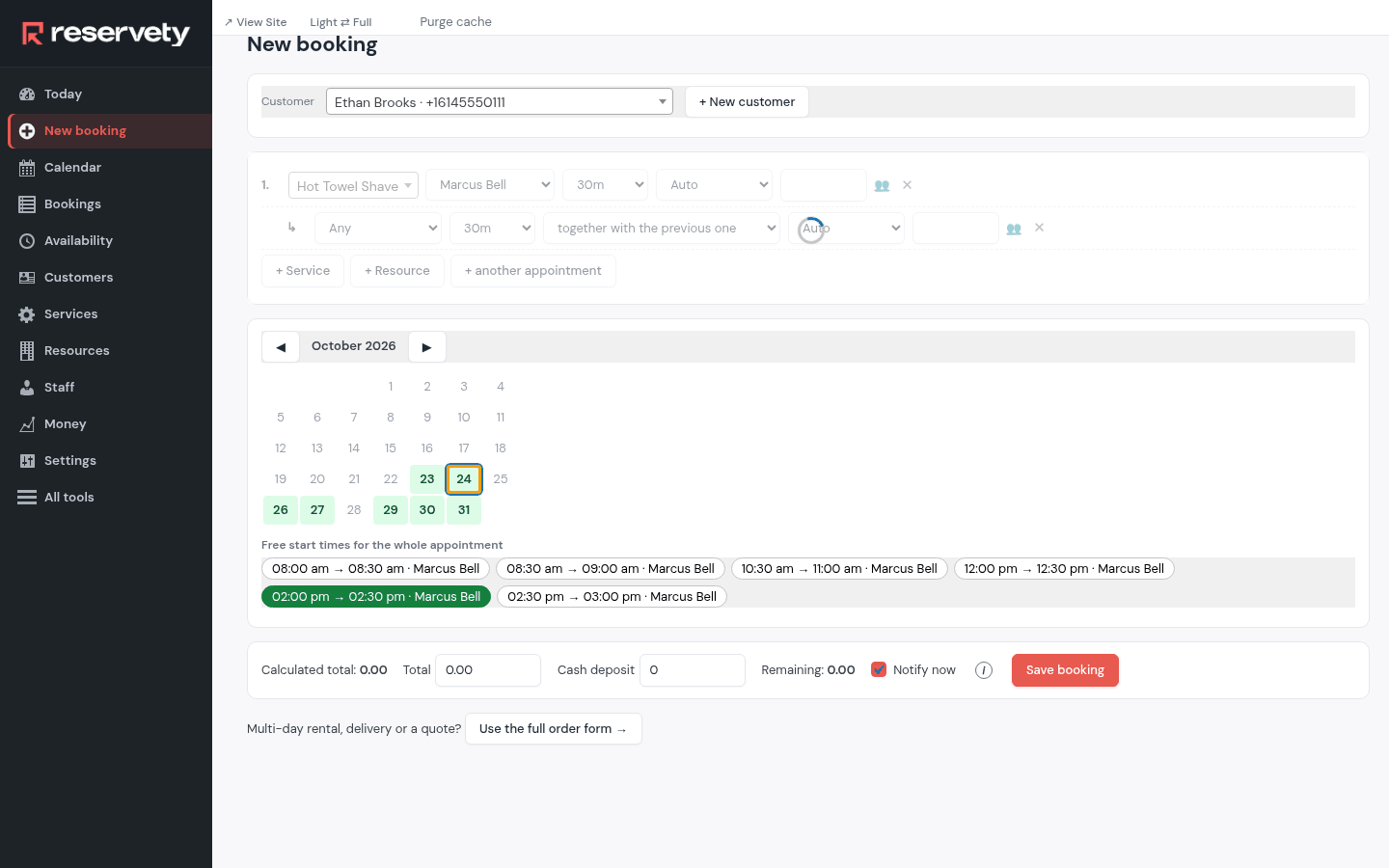
Task: Select October 27 on the calendar
Action: click(317, 510)
